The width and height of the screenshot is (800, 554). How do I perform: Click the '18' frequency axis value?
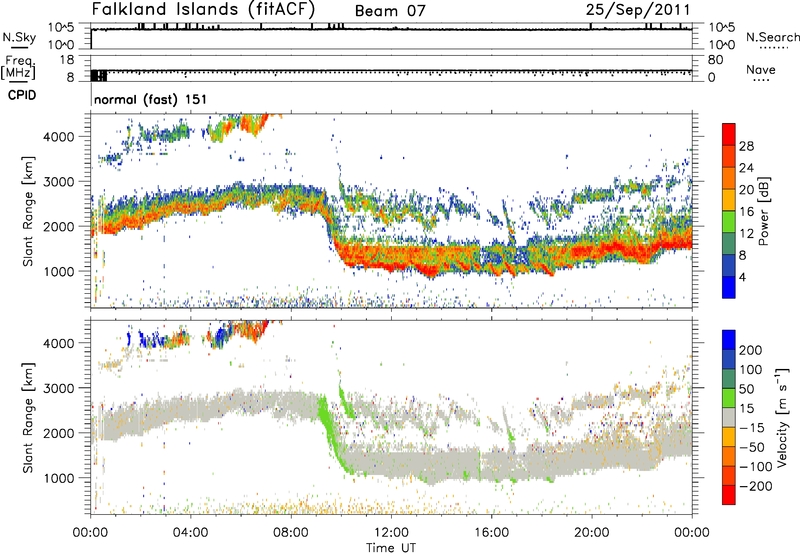(67, 60)
